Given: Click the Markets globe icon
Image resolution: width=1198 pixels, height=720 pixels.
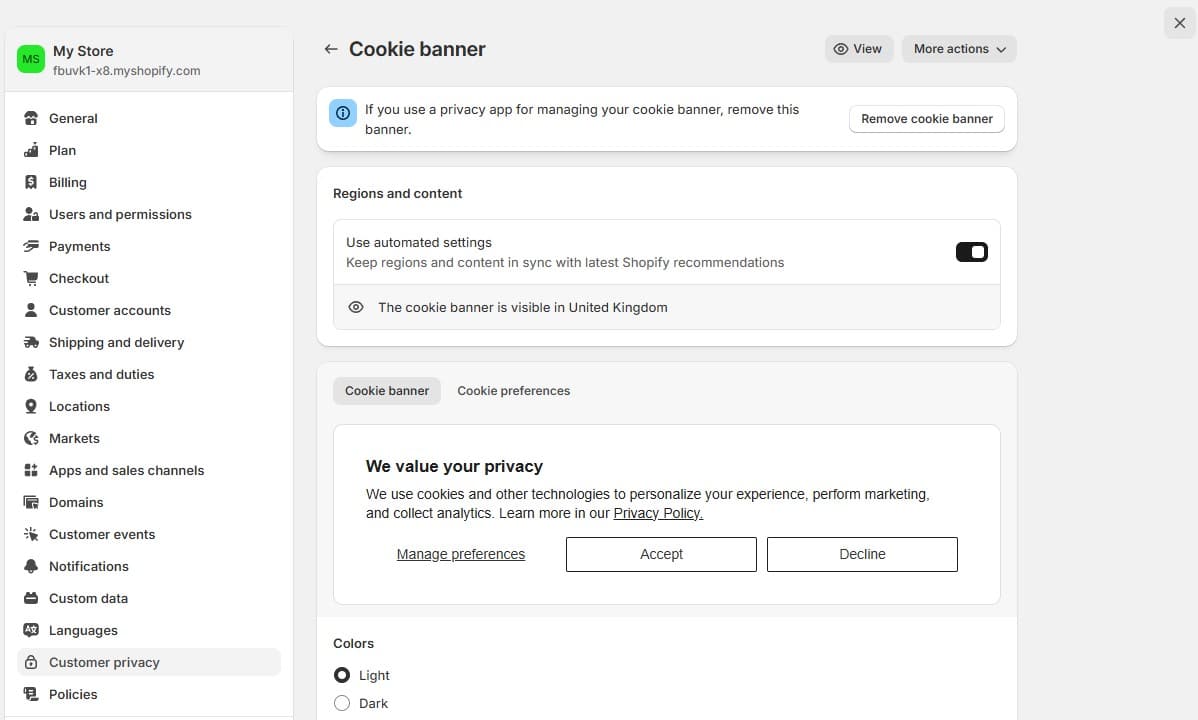Looking at the screenshot, I should [31, 438].
